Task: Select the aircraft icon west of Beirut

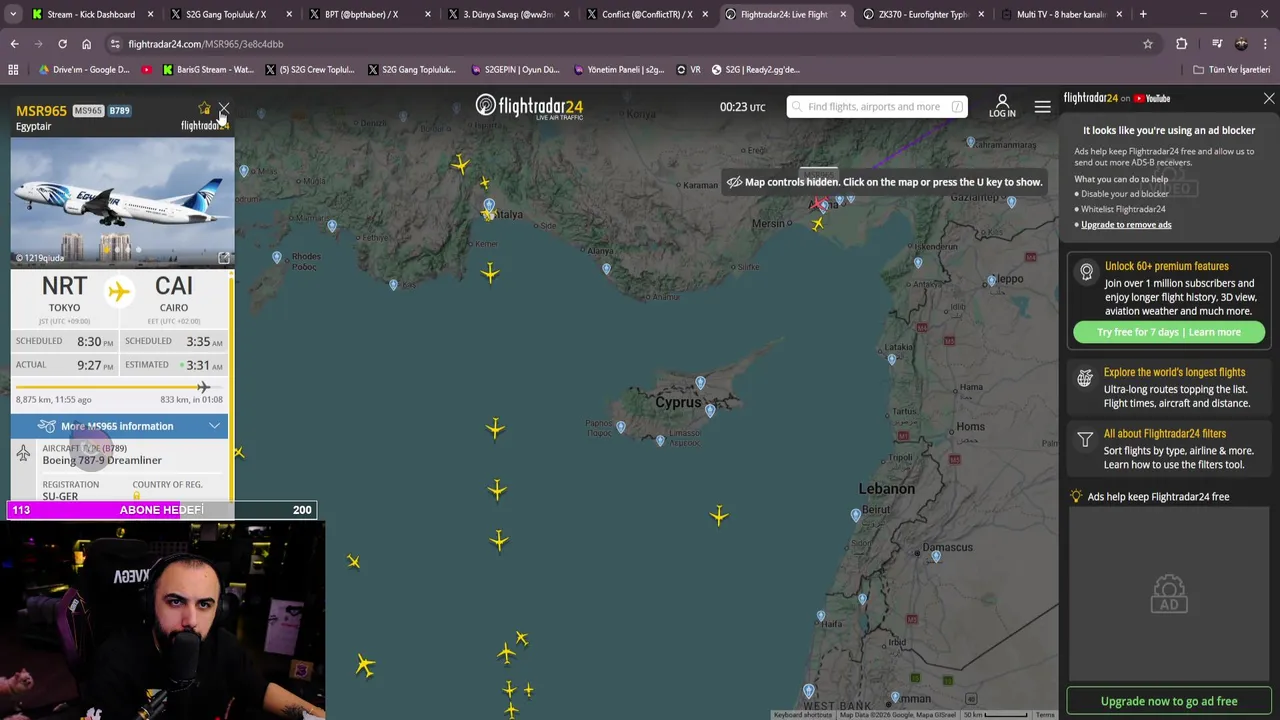Action: click(x=719, y=516)
